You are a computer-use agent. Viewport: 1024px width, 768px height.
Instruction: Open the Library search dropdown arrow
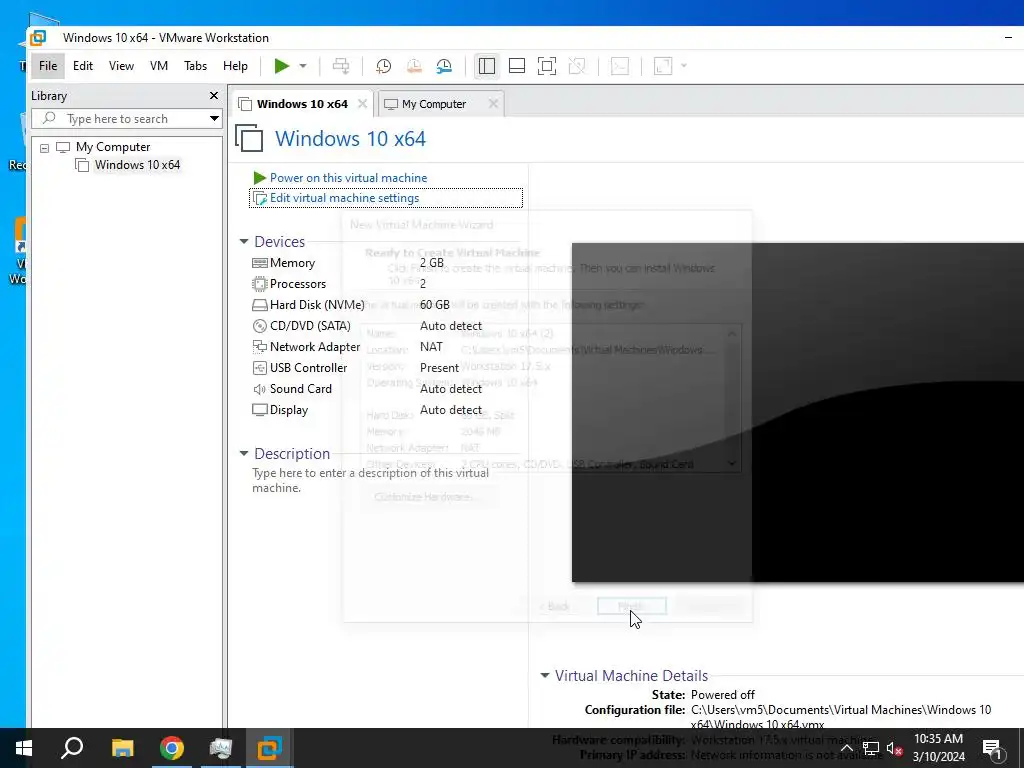[x=214, y=118]
